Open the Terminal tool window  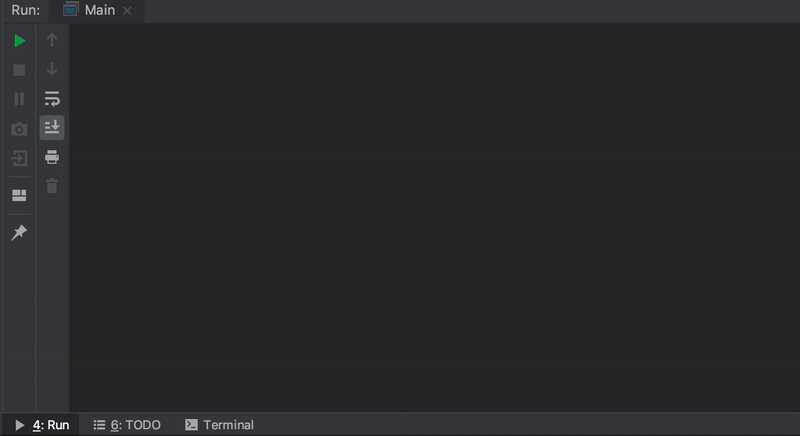click(219, 425)
